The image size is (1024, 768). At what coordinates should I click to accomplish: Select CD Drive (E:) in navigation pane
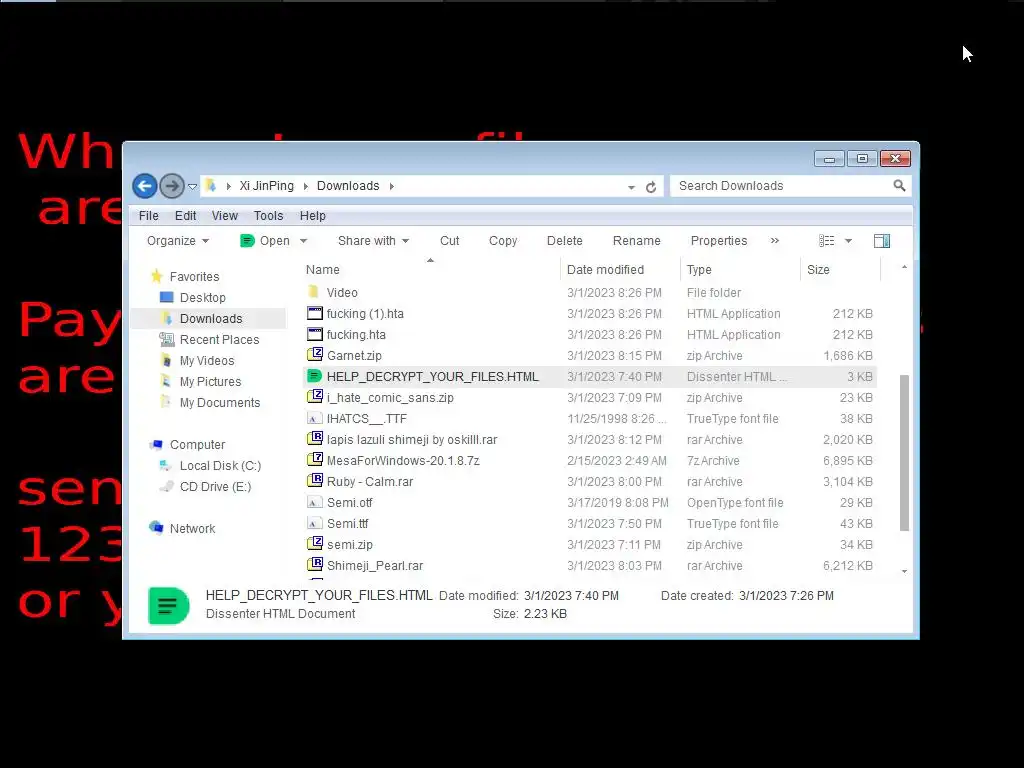pyautogui.click(x=215, y=487)
